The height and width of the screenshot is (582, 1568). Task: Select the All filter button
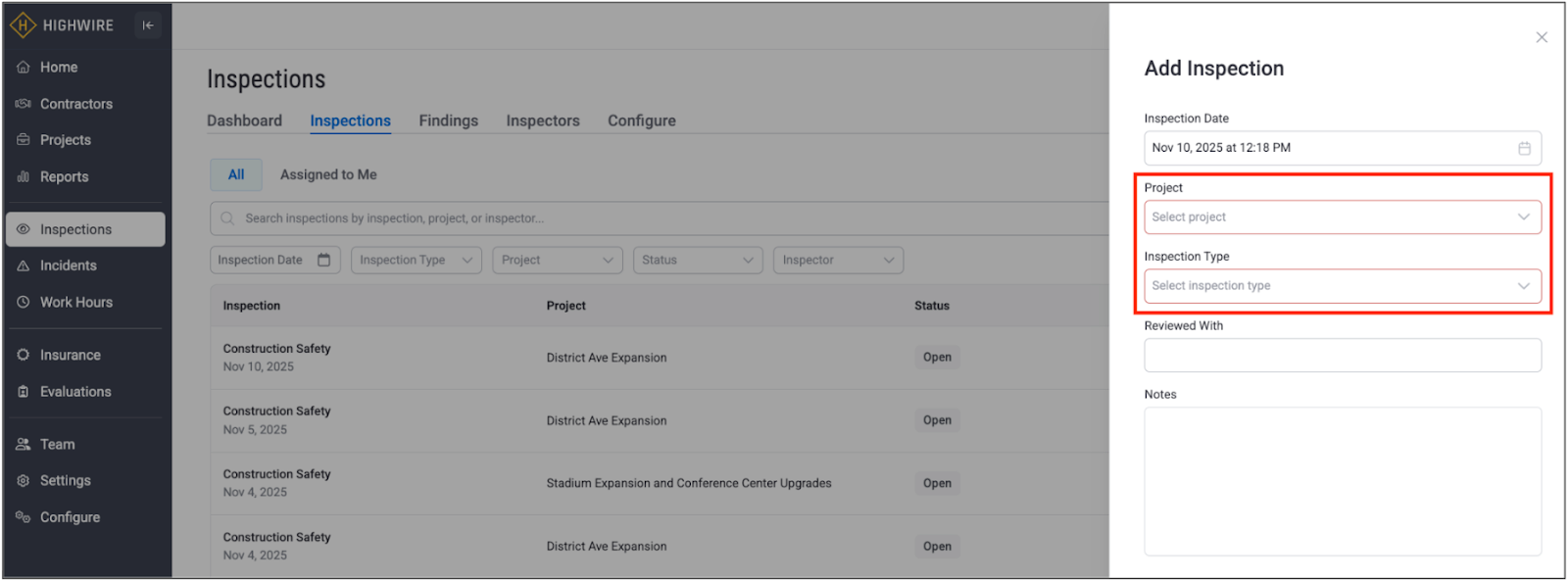pos(236,175)
